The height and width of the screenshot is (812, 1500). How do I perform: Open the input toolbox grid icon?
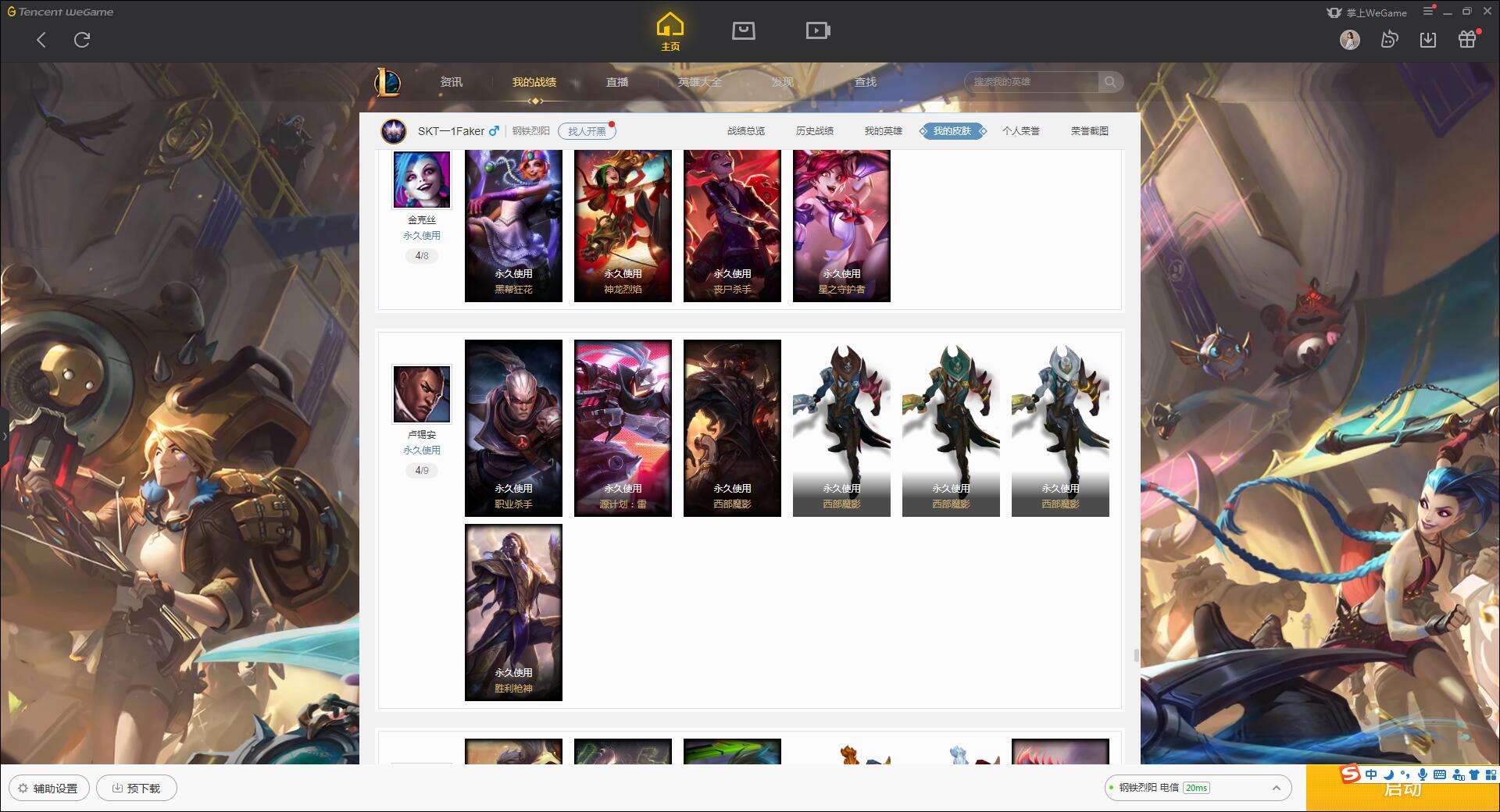click(x=1490, y=775)
